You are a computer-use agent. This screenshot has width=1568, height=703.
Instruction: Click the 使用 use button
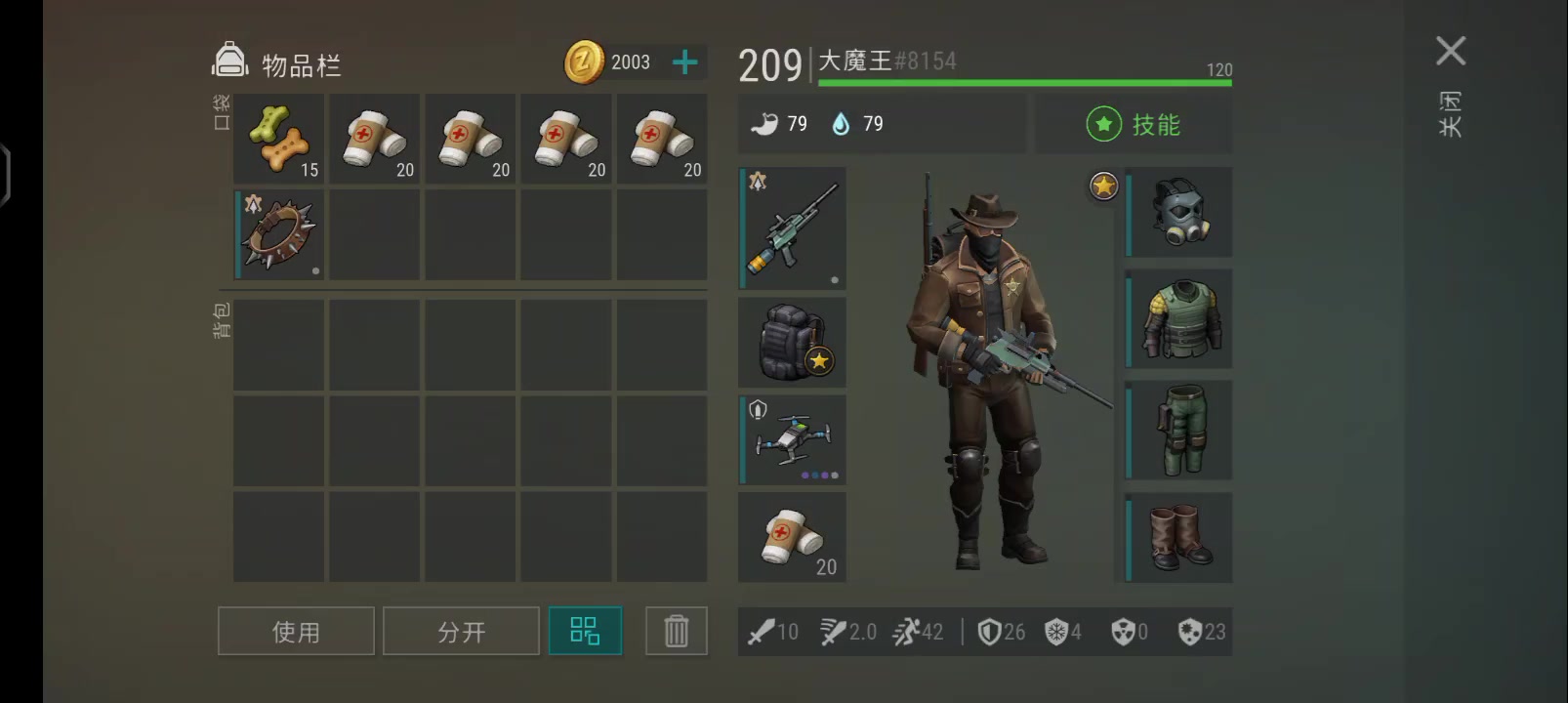(296, 631)
